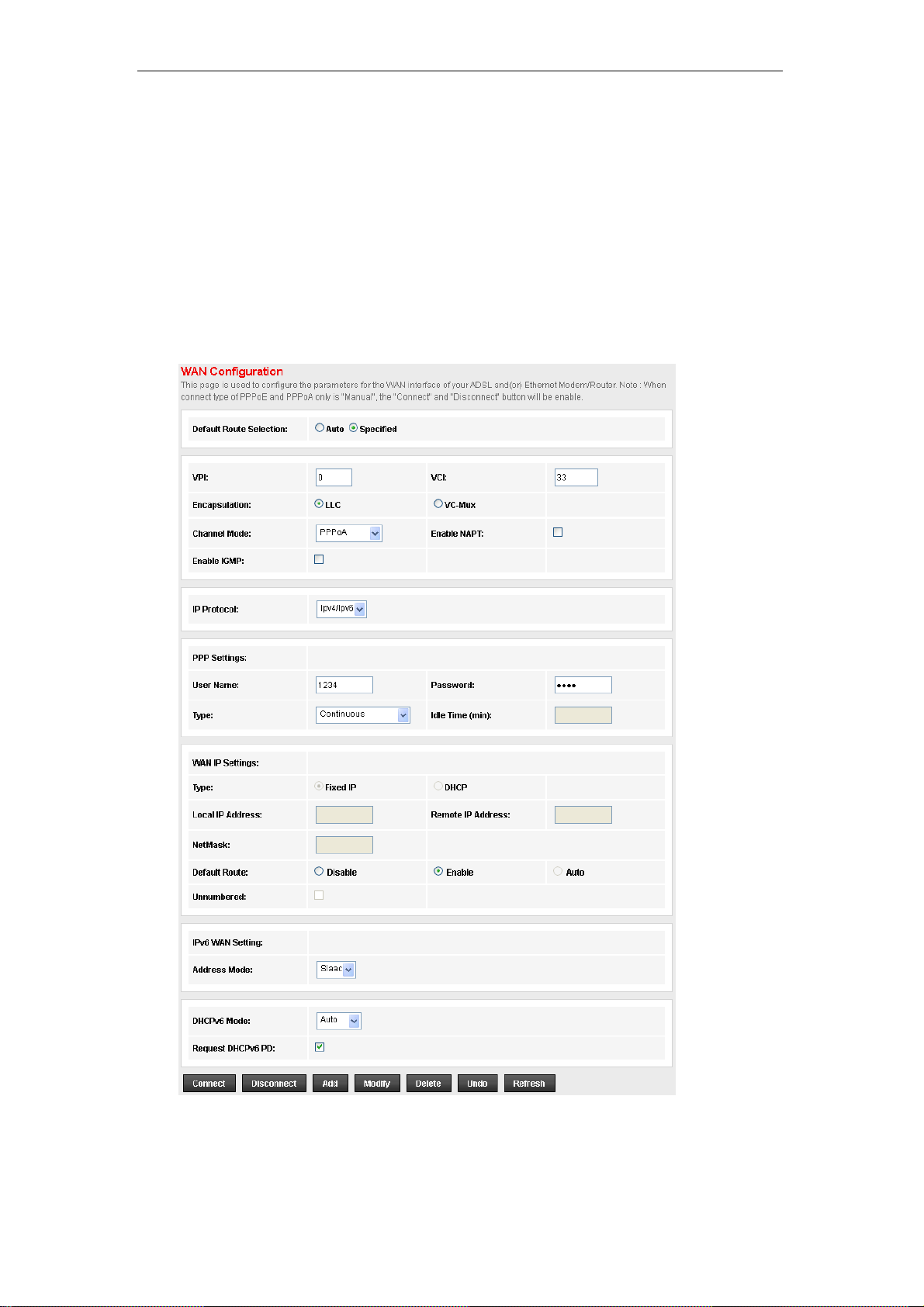Open PPP Type Continuous dropdown
The image size is (924, 1307).
(363, 715)
